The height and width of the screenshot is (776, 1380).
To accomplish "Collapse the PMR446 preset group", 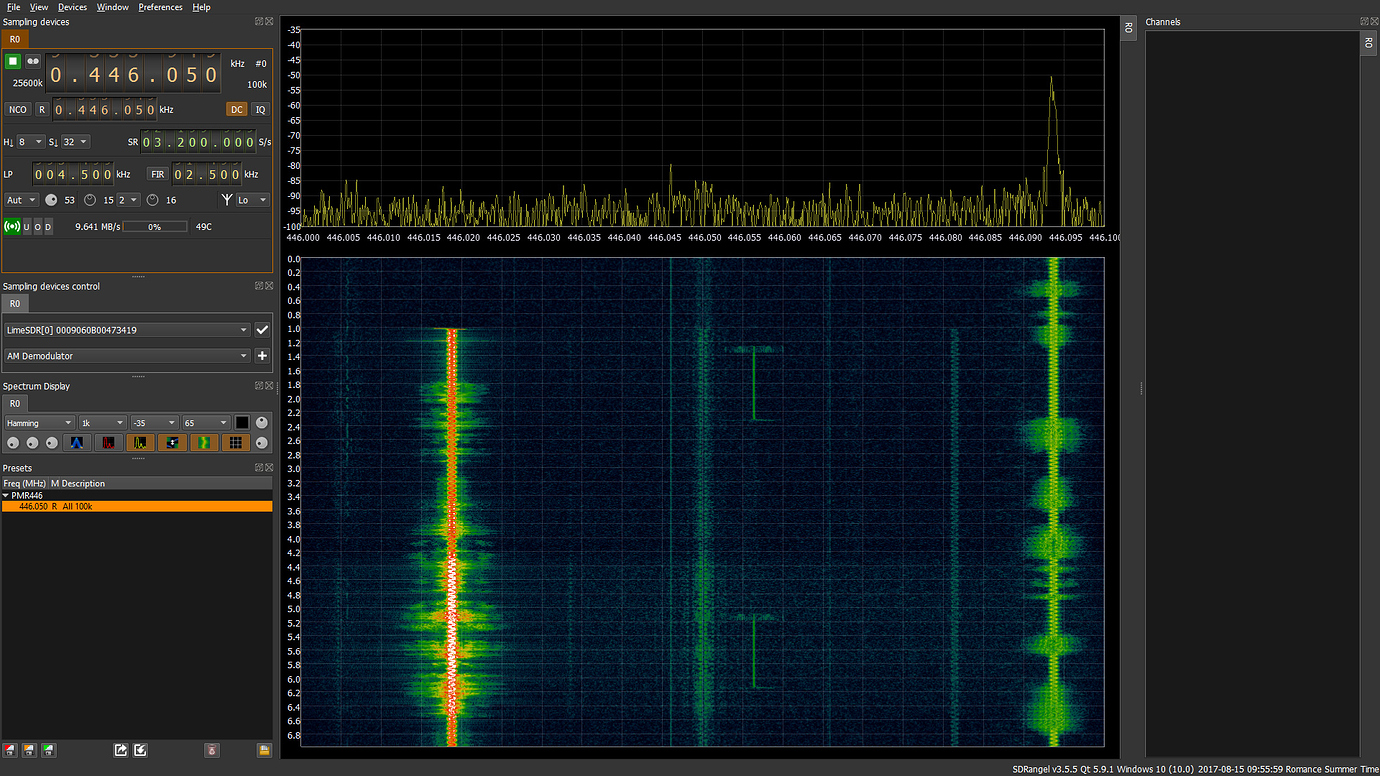I will point(5,495).
